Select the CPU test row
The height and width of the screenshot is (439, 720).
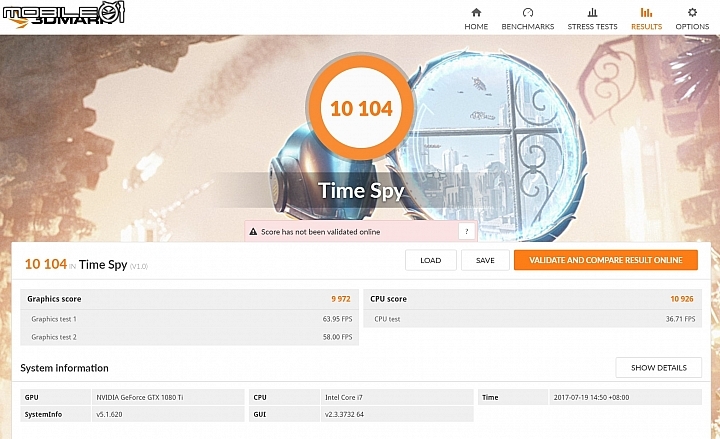pos(533,319)
